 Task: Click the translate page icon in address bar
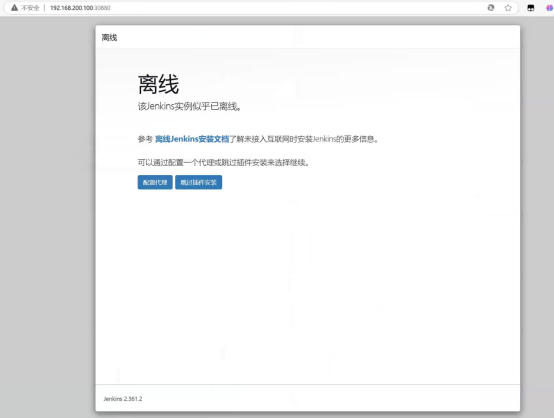491,8
